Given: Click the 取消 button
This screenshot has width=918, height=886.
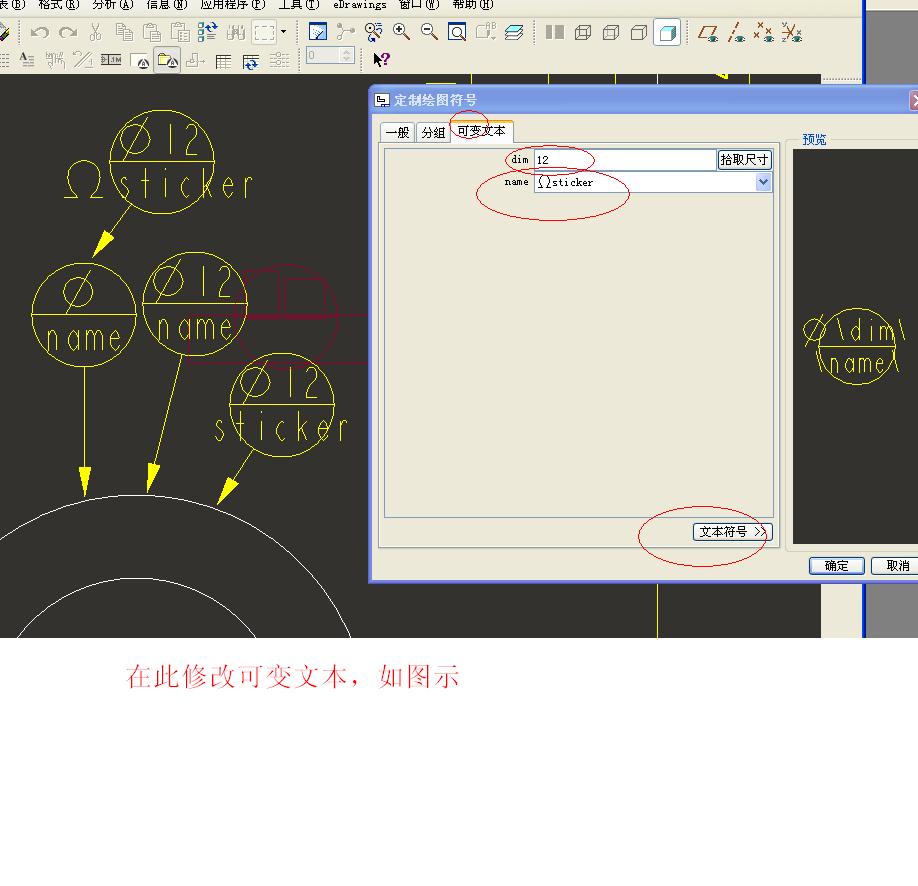Looking at the screenshot, I should coord(897,566).
